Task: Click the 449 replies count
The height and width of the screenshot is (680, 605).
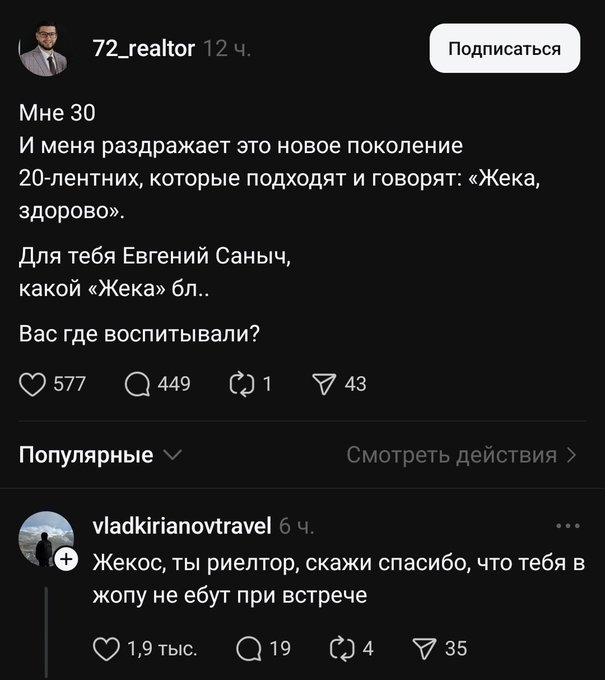Action: (173, 383)
